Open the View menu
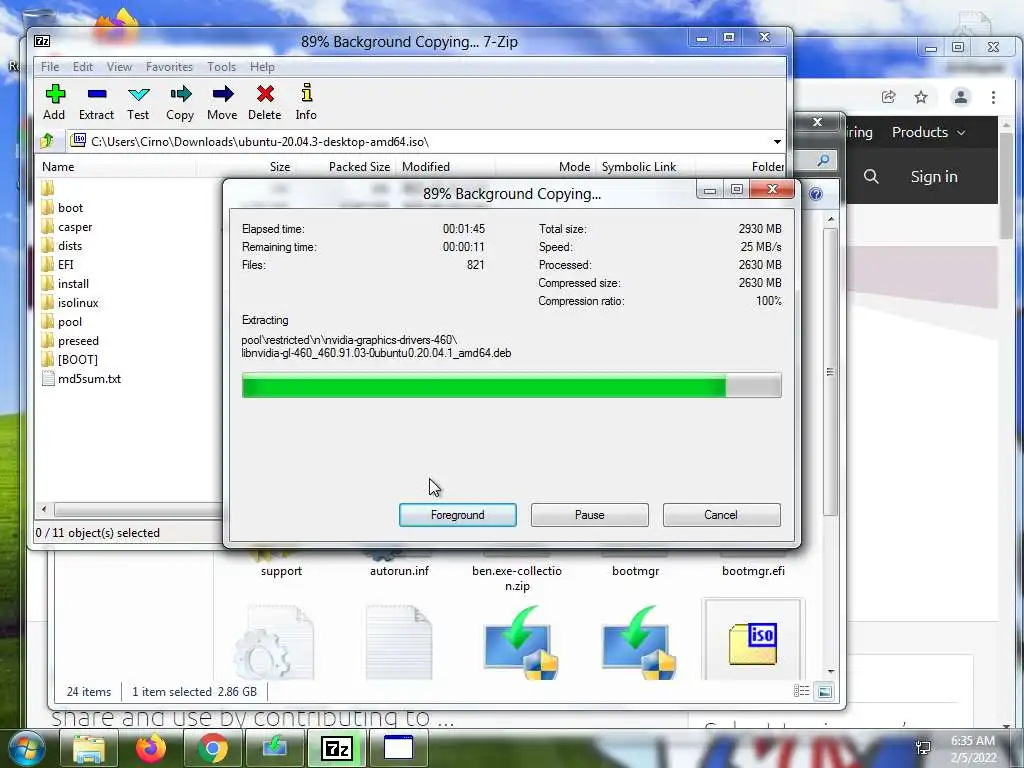 pyautogui.click(x=120, y=67)
